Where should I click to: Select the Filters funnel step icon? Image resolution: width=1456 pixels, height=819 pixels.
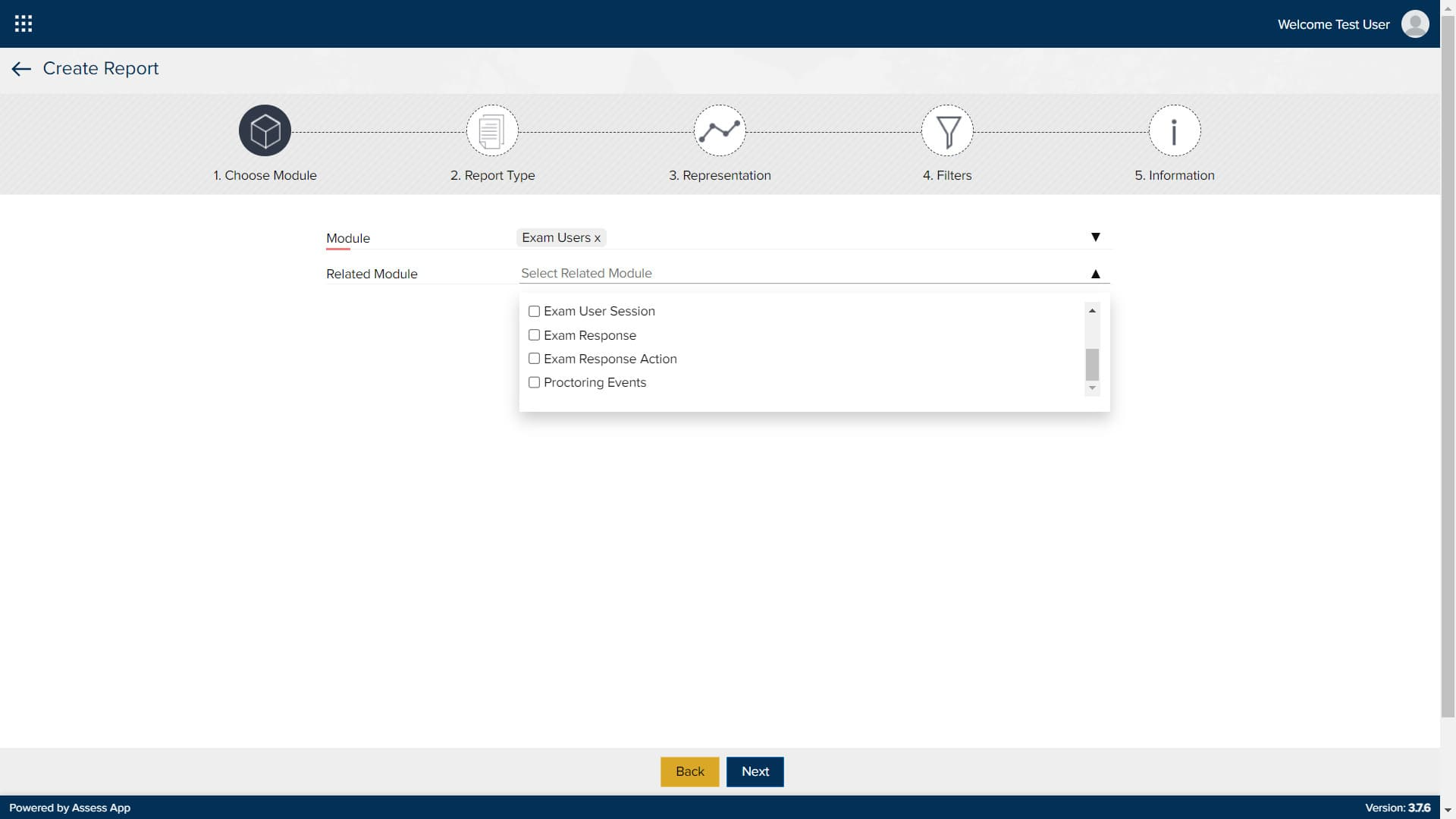click(x=947, y=130)
